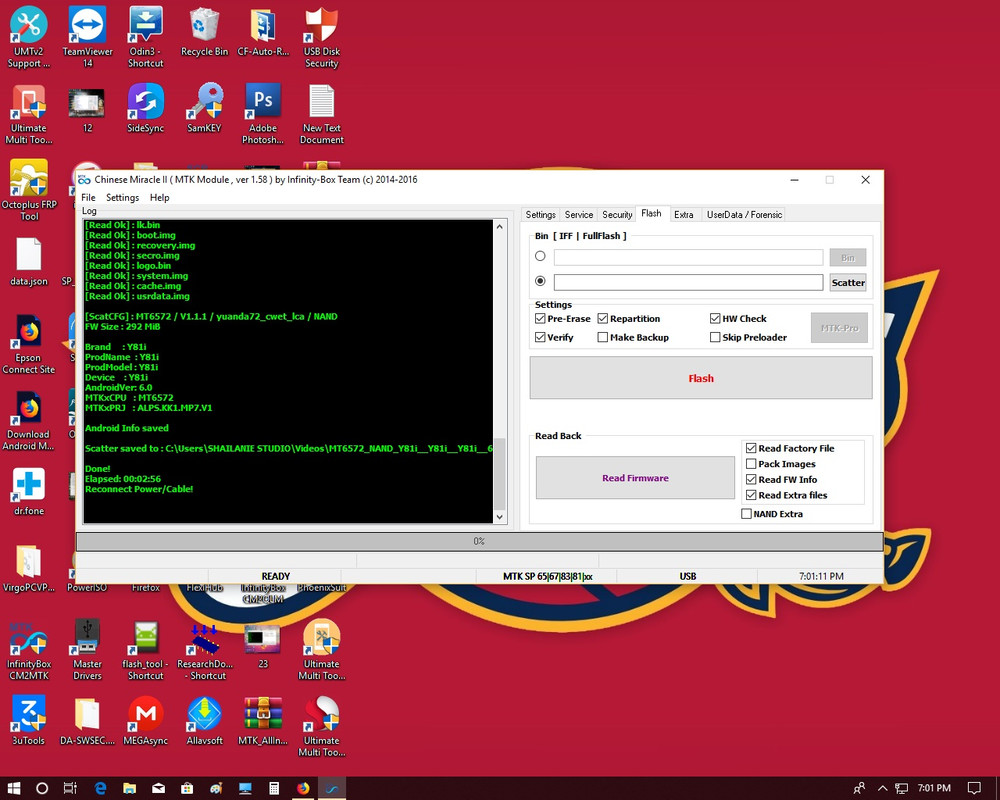Image resolution: width=1000 pixels, height=800 pixels.
Task: Open Octoplus FRP Tool icon
Action: (29, 190)
